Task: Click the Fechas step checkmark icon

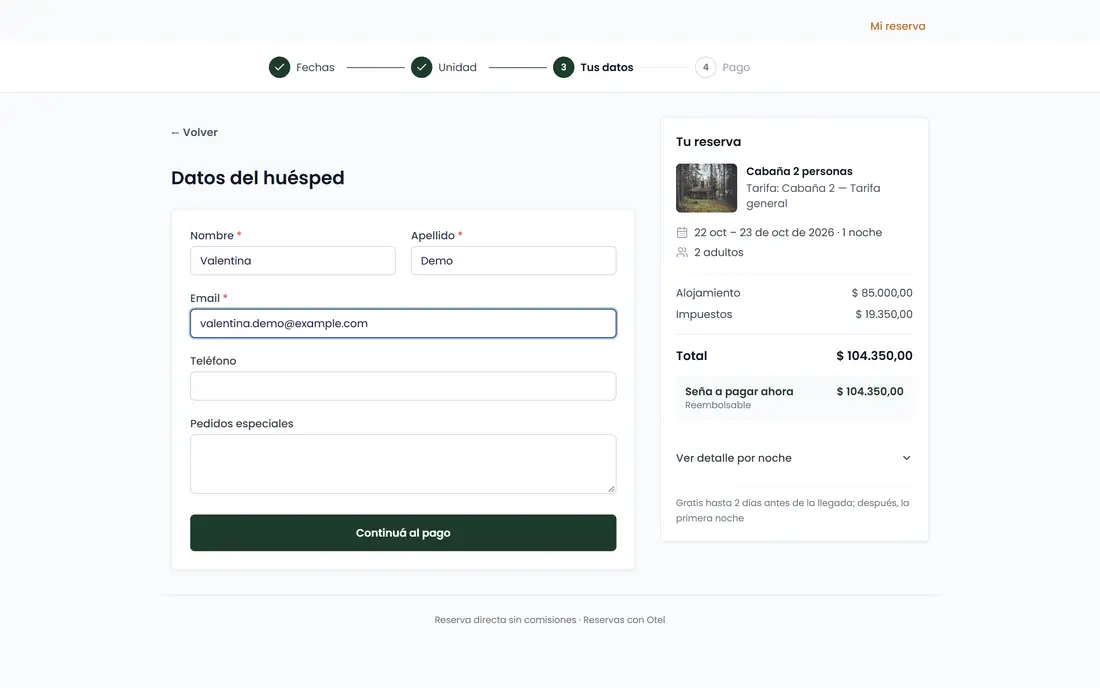Action: pyautogui.click(x=279, y=67)
